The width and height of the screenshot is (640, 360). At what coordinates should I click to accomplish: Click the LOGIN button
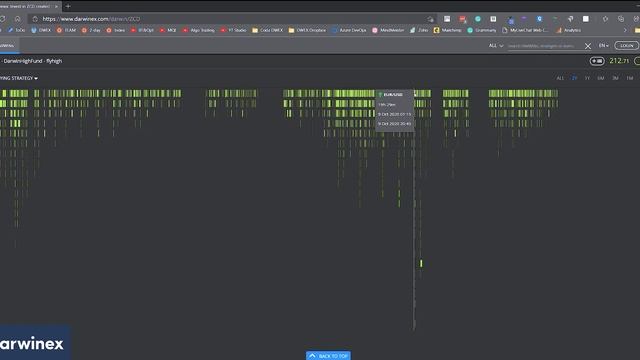point(627,46)
